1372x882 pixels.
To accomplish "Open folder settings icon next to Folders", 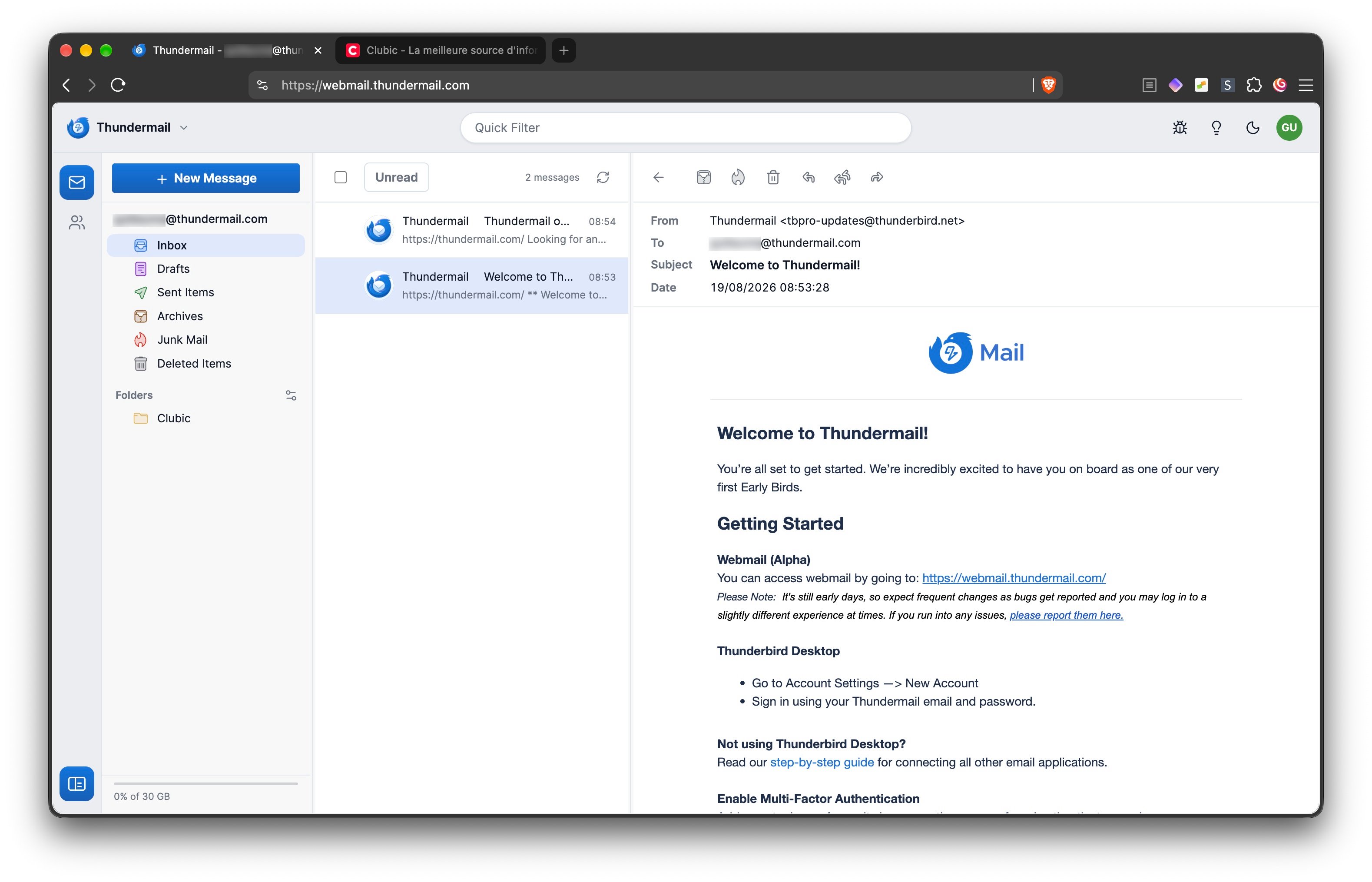I will pos(291,395).
